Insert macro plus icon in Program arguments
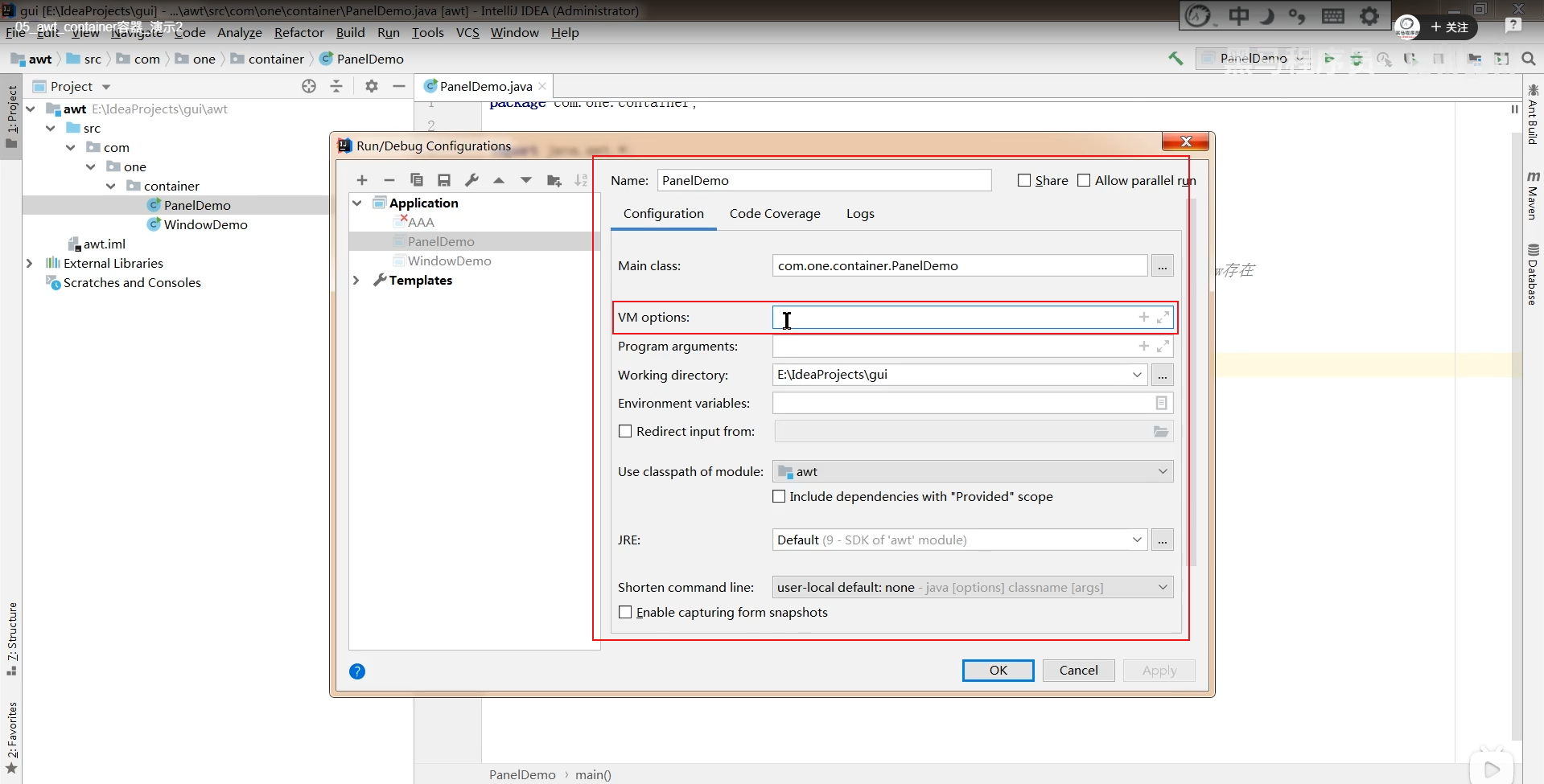The height and width of the screenshot is (784, 1544). click(1143, 347)
